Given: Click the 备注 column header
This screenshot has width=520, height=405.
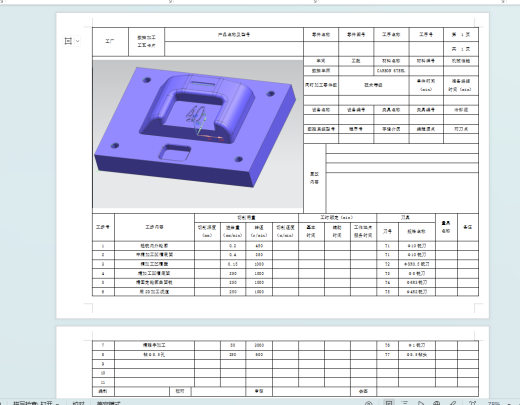Looking at the screenshot, I should pos(468,227).
